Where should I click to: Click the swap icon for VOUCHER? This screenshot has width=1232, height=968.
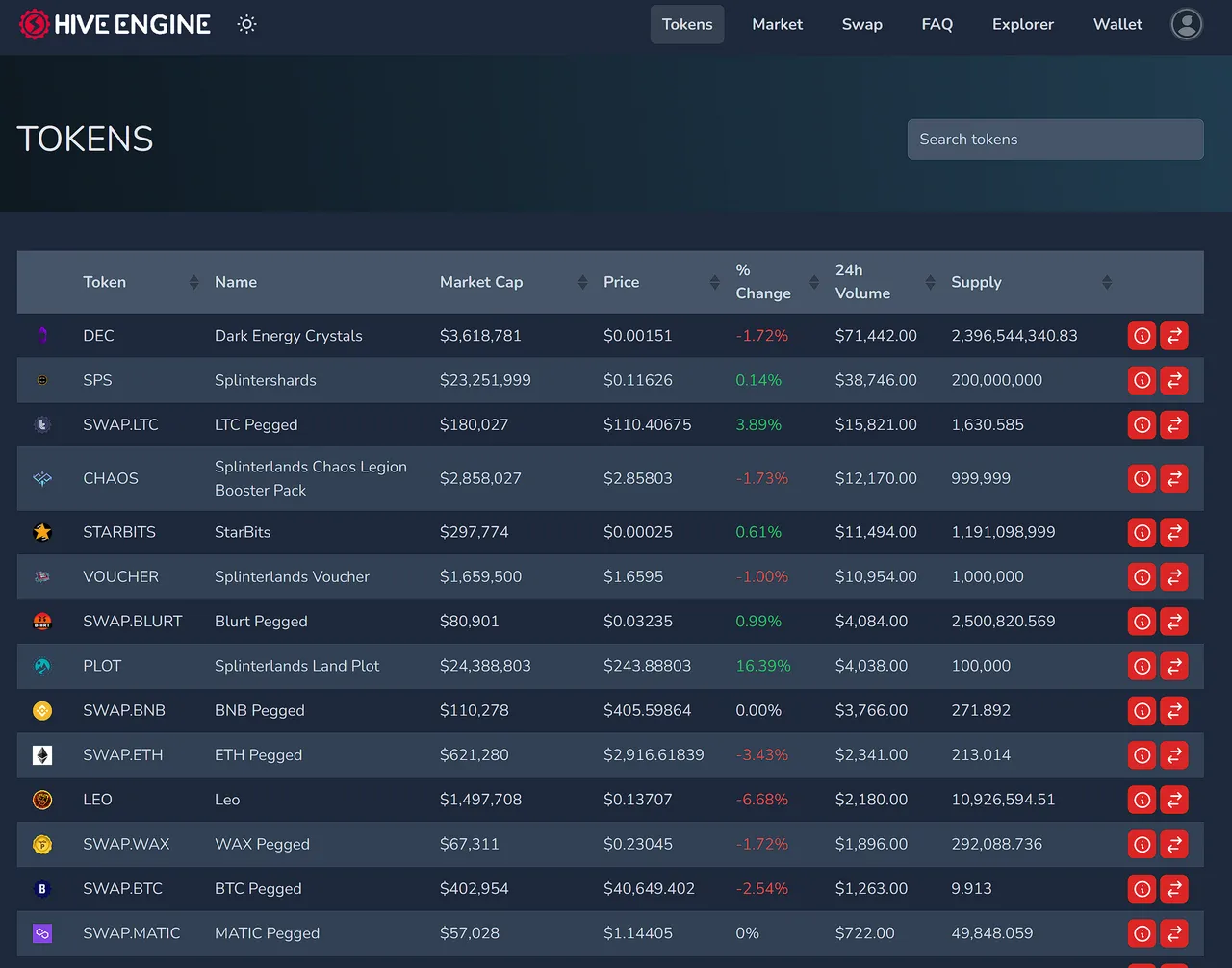click(x=1174, y=576)
